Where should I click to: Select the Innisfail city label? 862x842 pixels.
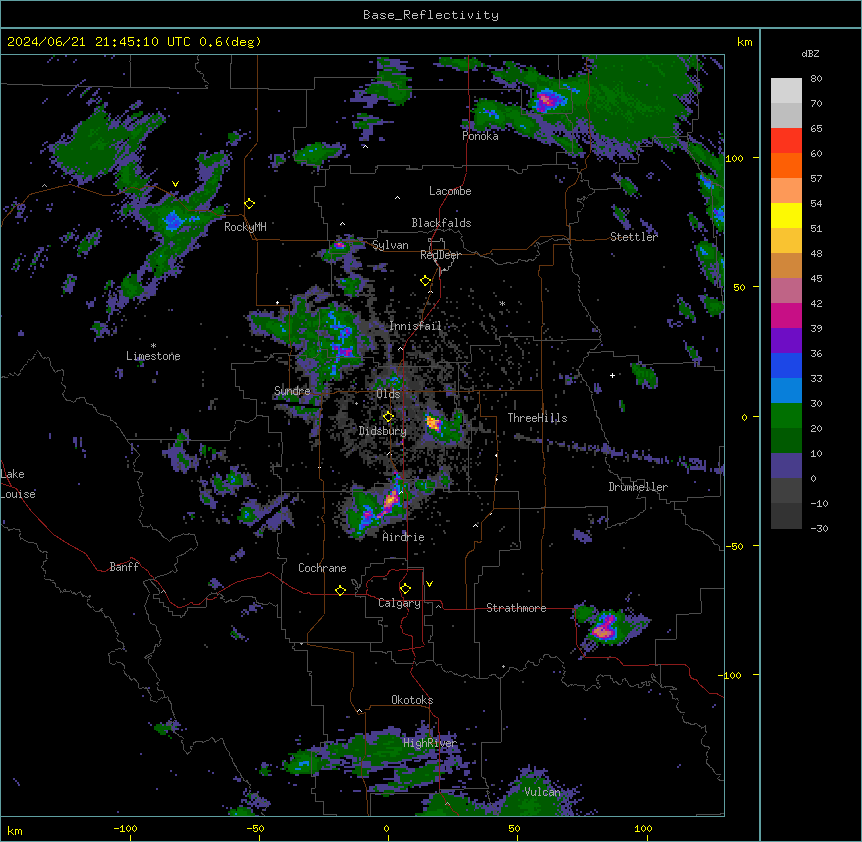click(416, 326)
